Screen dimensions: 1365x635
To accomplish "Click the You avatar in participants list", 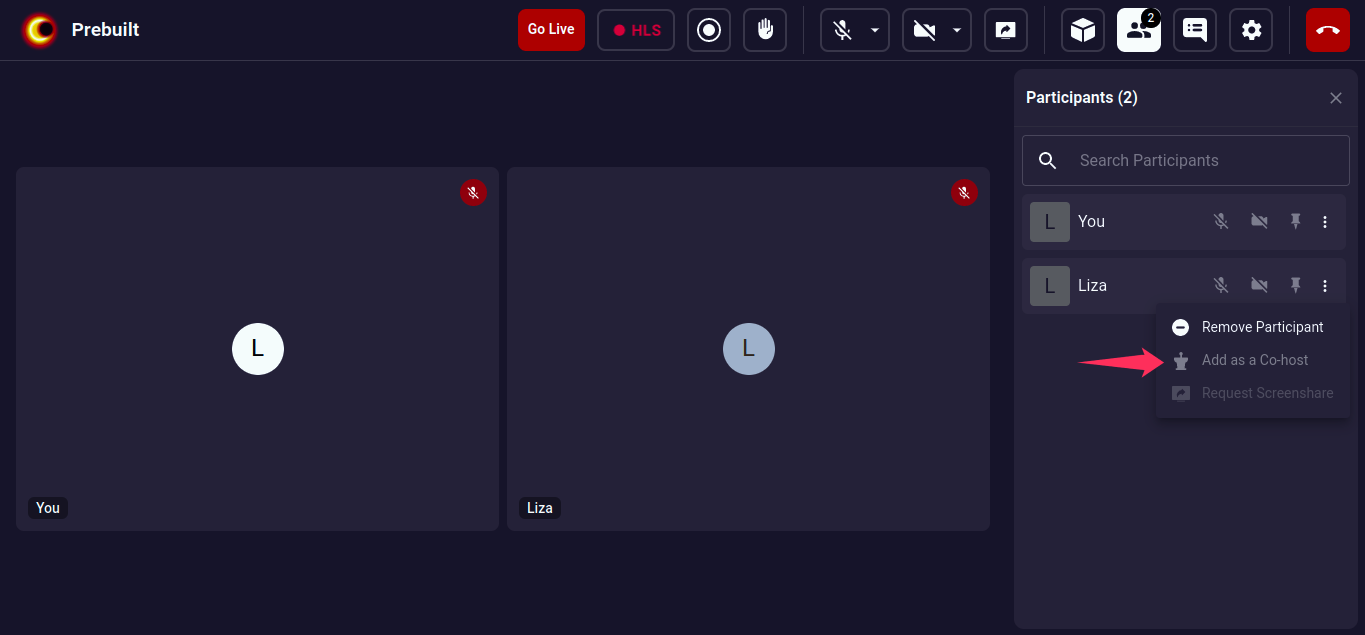I will click(x=1050, y=222).
